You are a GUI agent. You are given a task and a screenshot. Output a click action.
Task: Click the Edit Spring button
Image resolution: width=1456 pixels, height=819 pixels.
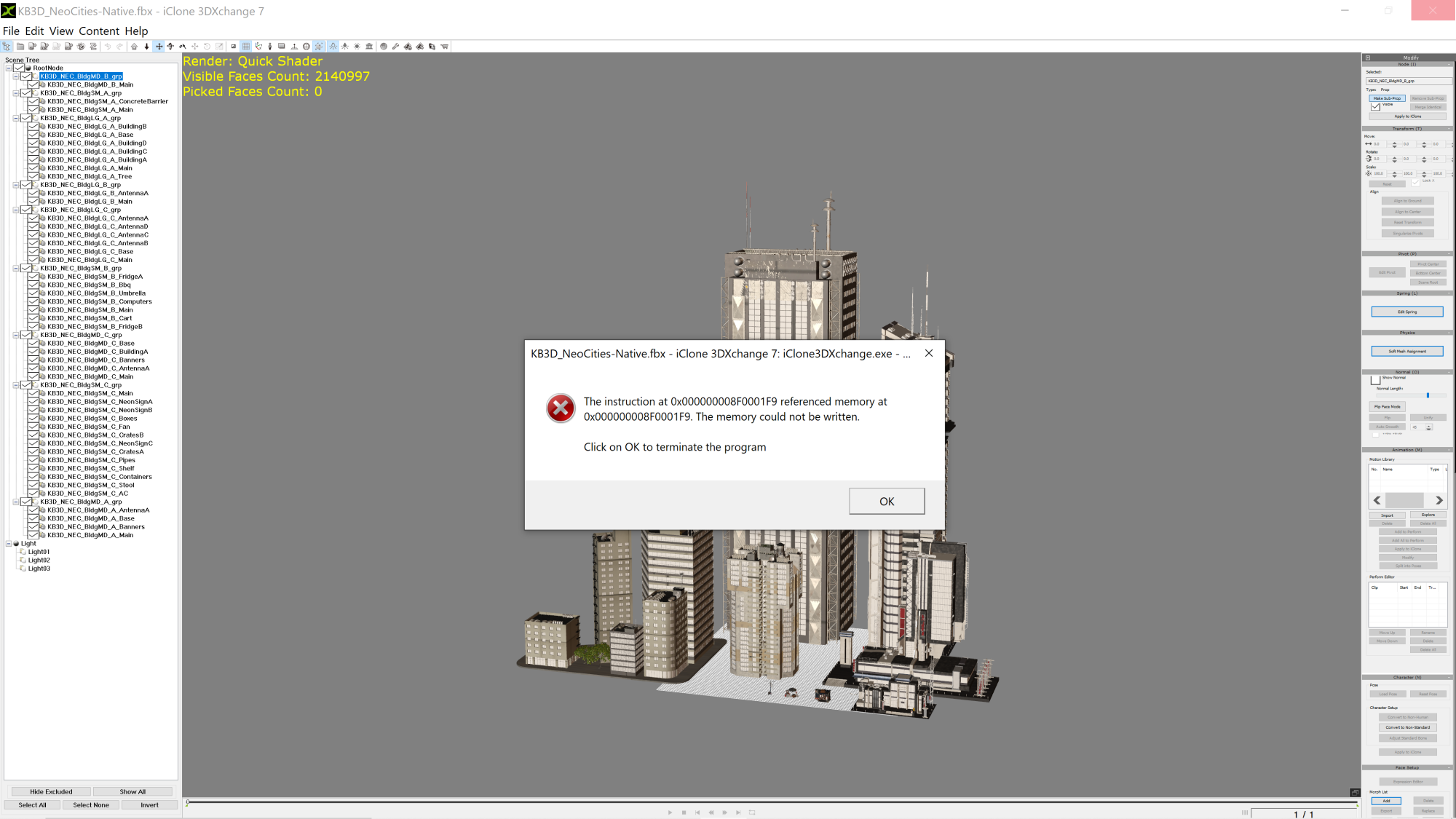tap(1407, 312)
